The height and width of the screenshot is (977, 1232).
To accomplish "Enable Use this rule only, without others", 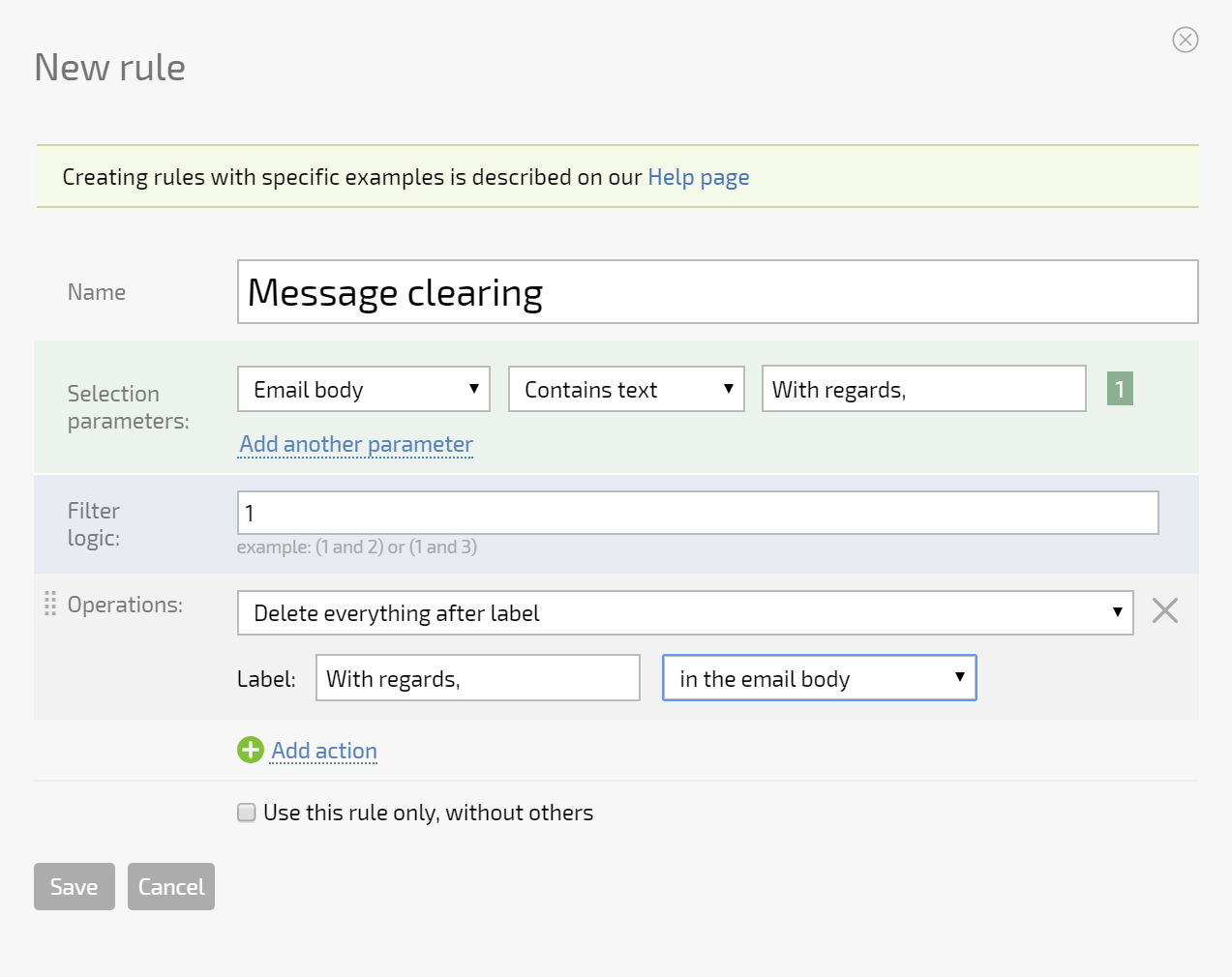I will tap(247, 813).
